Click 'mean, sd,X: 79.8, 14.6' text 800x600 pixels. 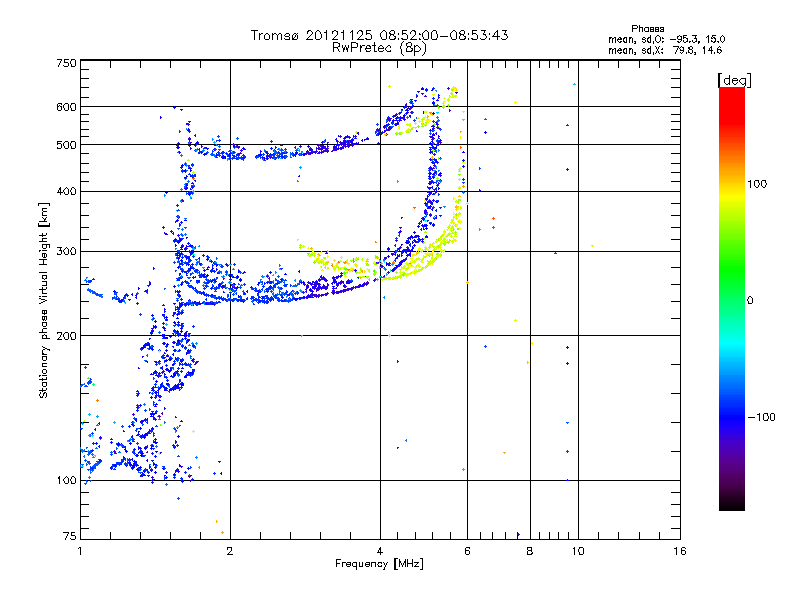click(665, 50)
